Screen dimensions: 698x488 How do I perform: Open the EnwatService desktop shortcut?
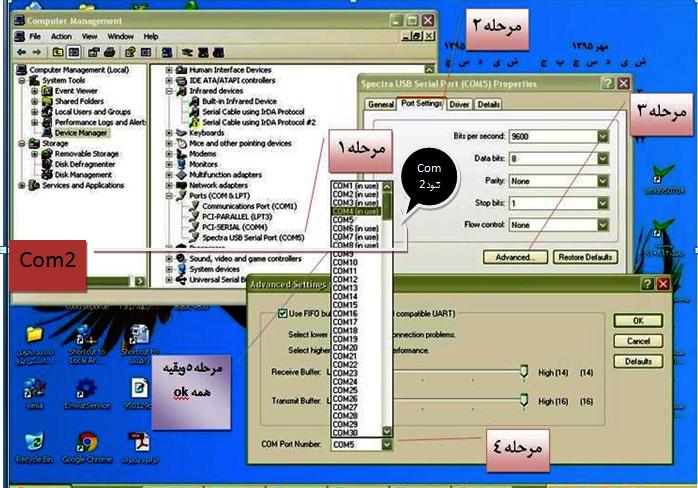(86, 388)
